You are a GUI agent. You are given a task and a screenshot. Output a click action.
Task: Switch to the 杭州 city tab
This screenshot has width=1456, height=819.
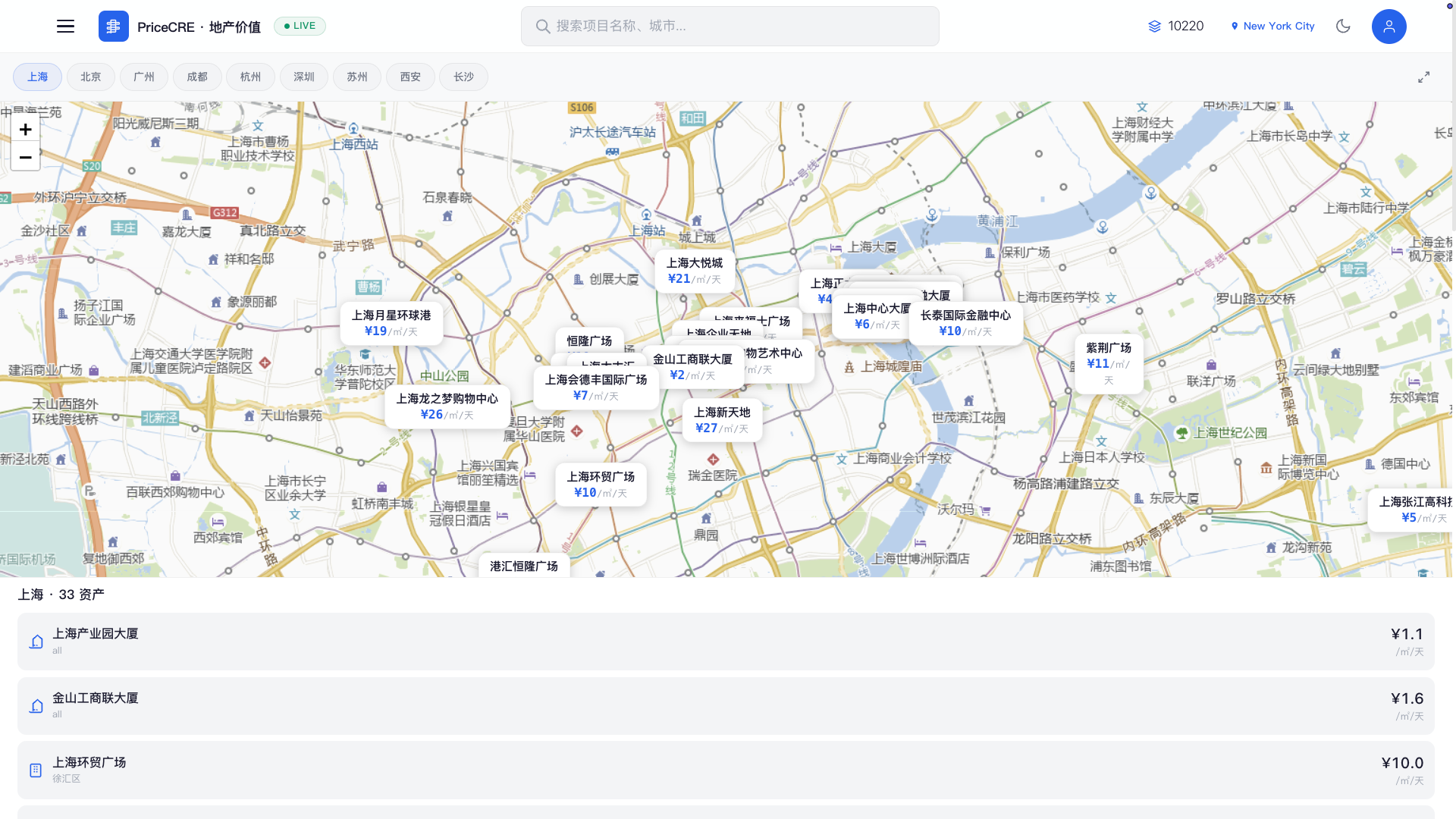point(251,77)
